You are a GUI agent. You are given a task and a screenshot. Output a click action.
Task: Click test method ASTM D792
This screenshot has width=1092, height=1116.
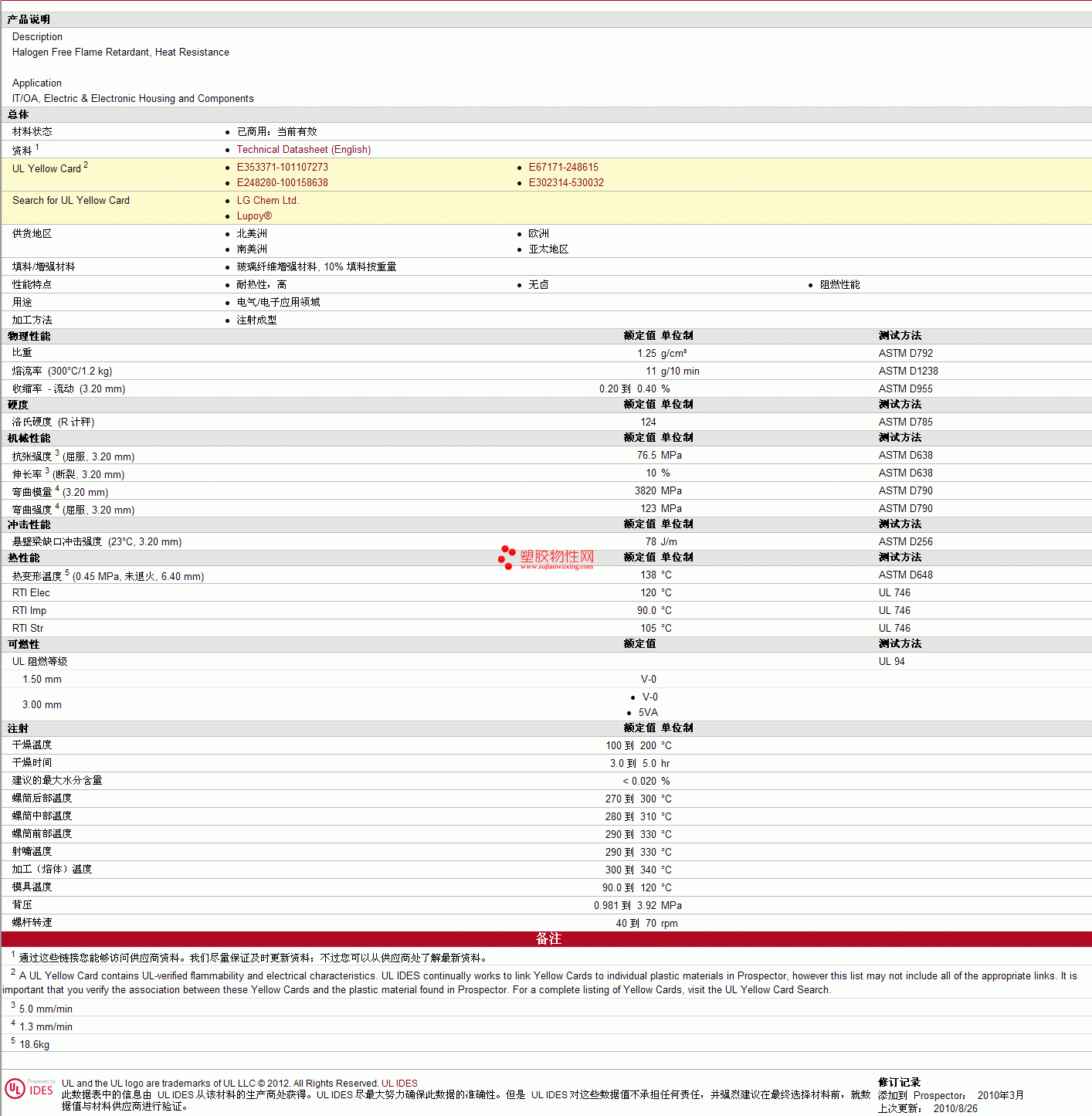click(x=906, y=354)
